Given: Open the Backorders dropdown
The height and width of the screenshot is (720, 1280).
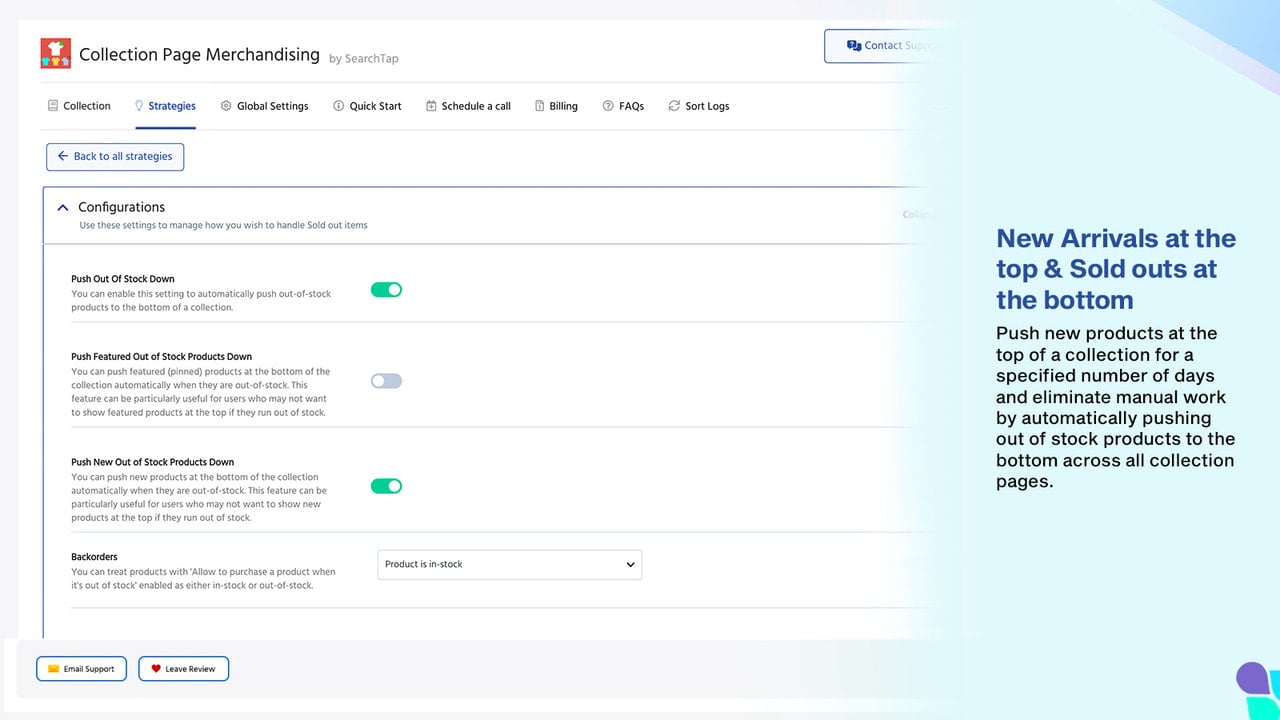Looking at the screenshot, I should [x=509, y=564].
